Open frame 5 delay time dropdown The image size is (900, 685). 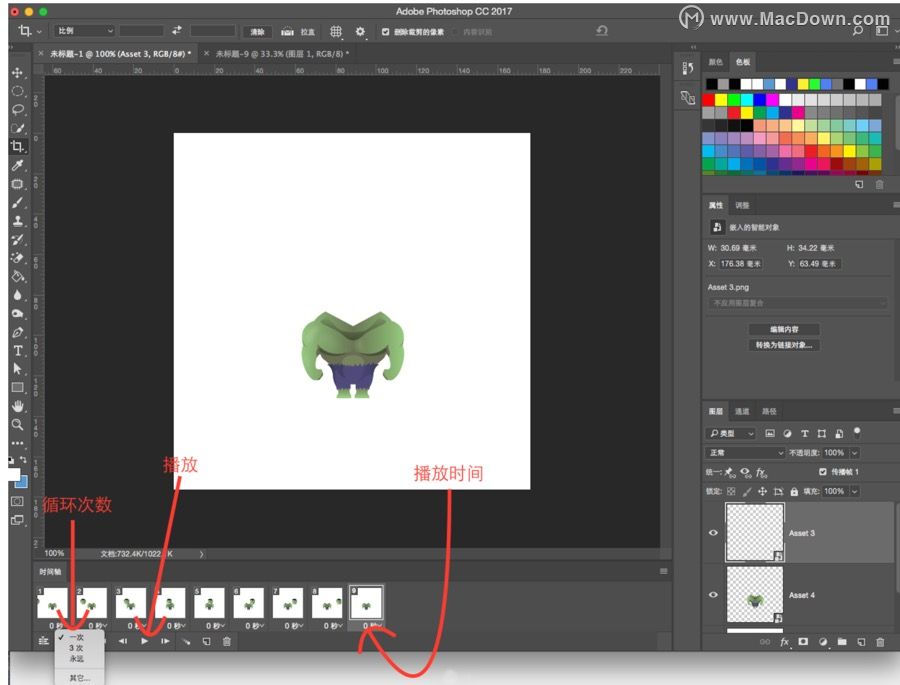click(215, 625)
